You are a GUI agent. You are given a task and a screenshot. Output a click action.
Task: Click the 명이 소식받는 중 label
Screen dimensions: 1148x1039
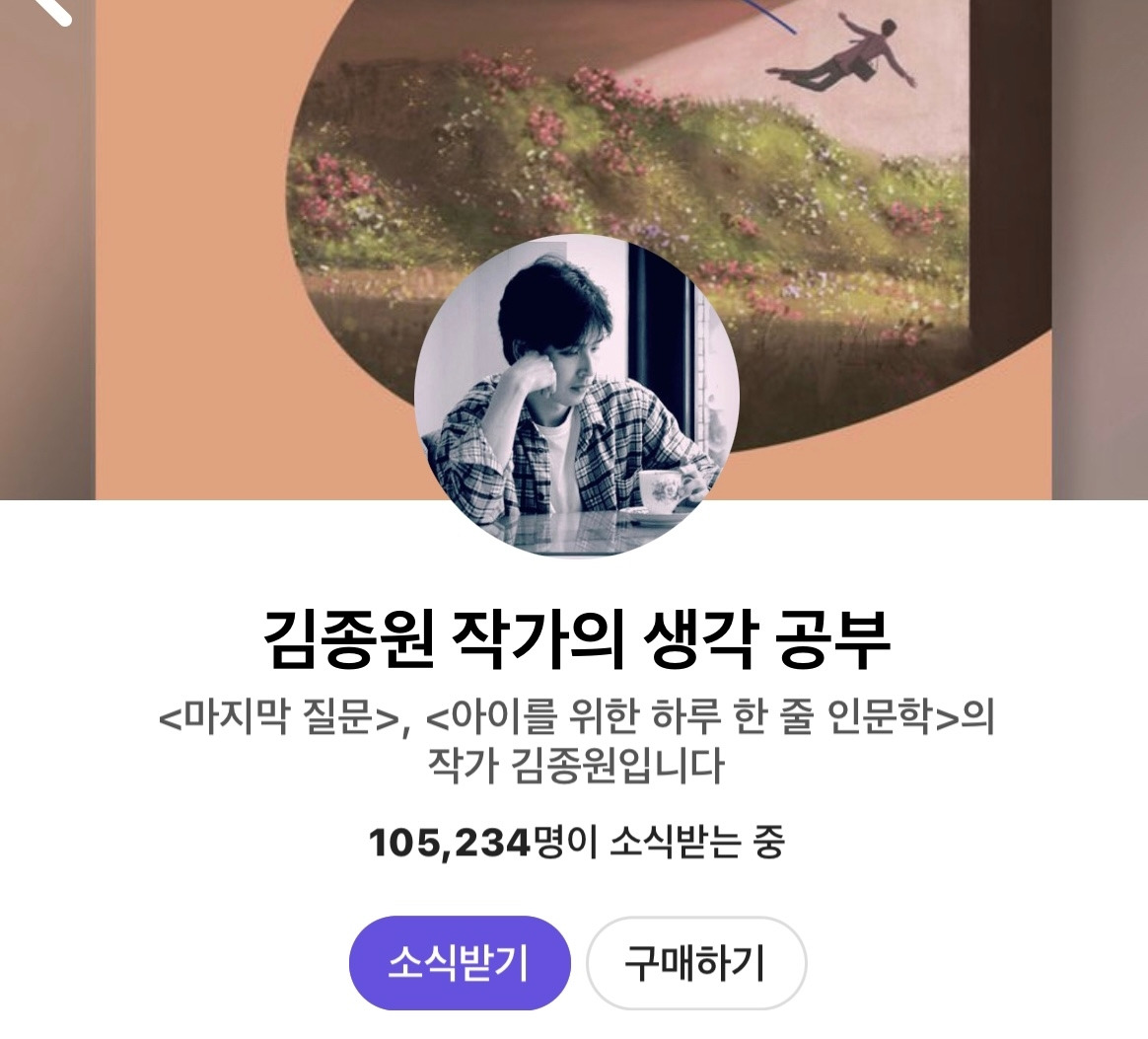click(659, 843)
